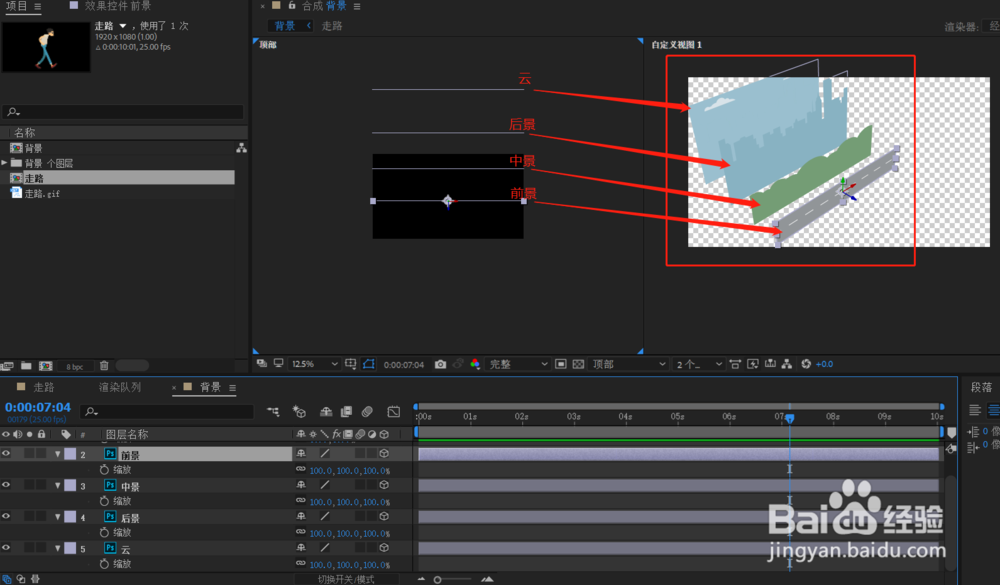Collapse the 云 layer properties

click(57, 548)
